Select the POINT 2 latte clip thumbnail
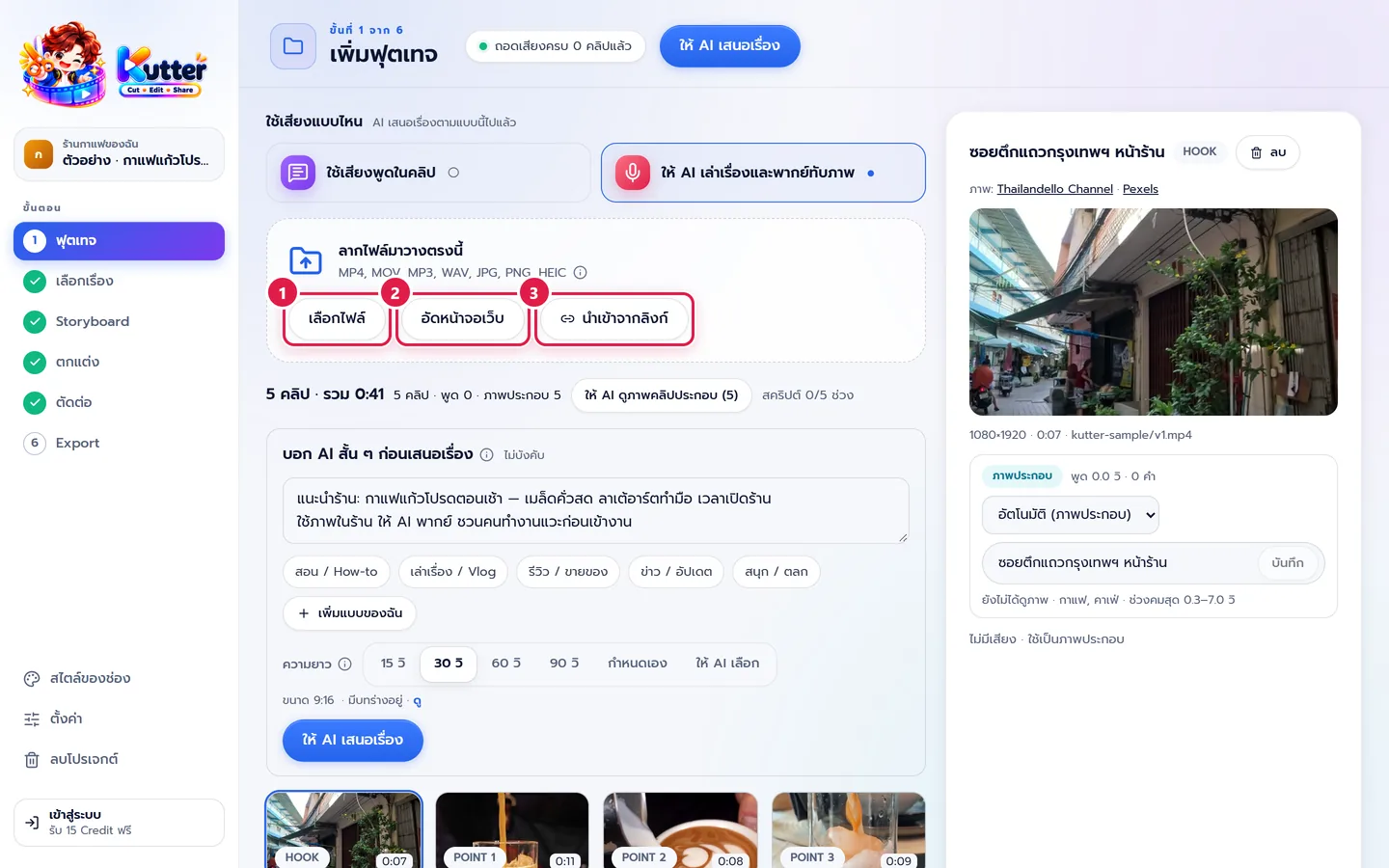 pos(680,830)
